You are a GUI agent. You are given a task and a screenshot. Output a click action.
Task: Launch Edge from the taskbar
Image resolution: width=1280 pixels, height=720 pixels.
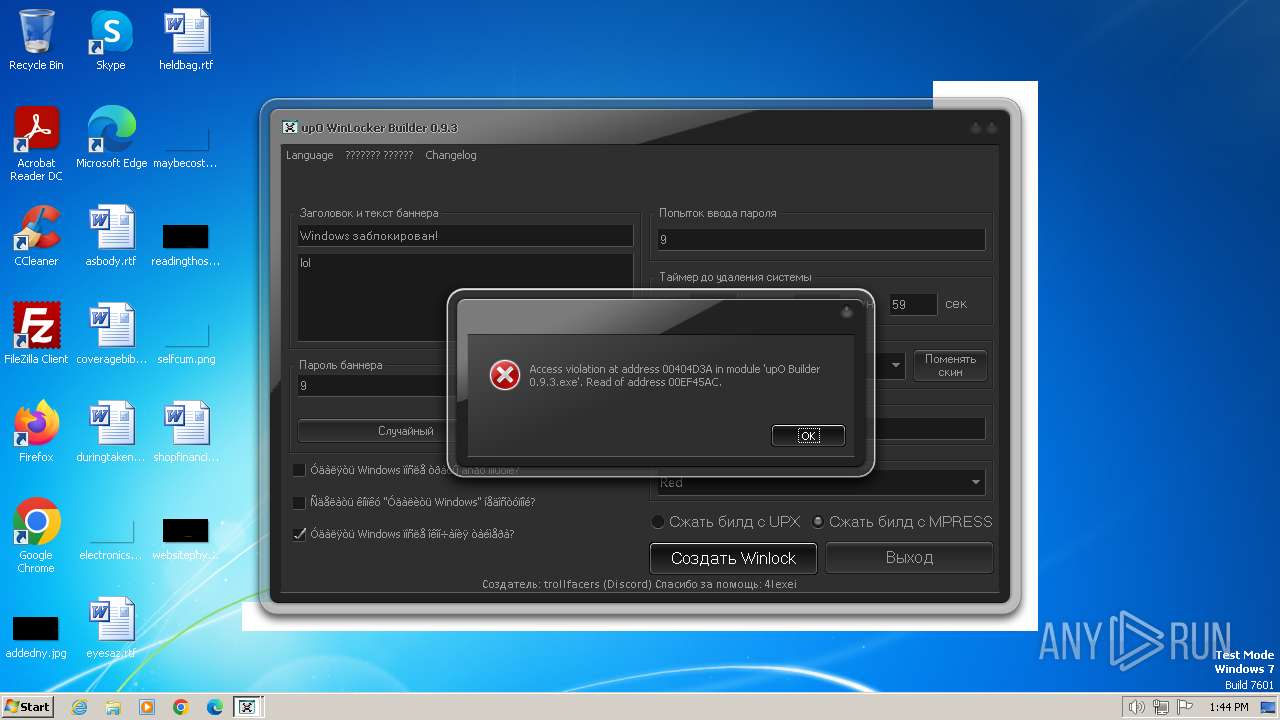(x=215, y=707)
